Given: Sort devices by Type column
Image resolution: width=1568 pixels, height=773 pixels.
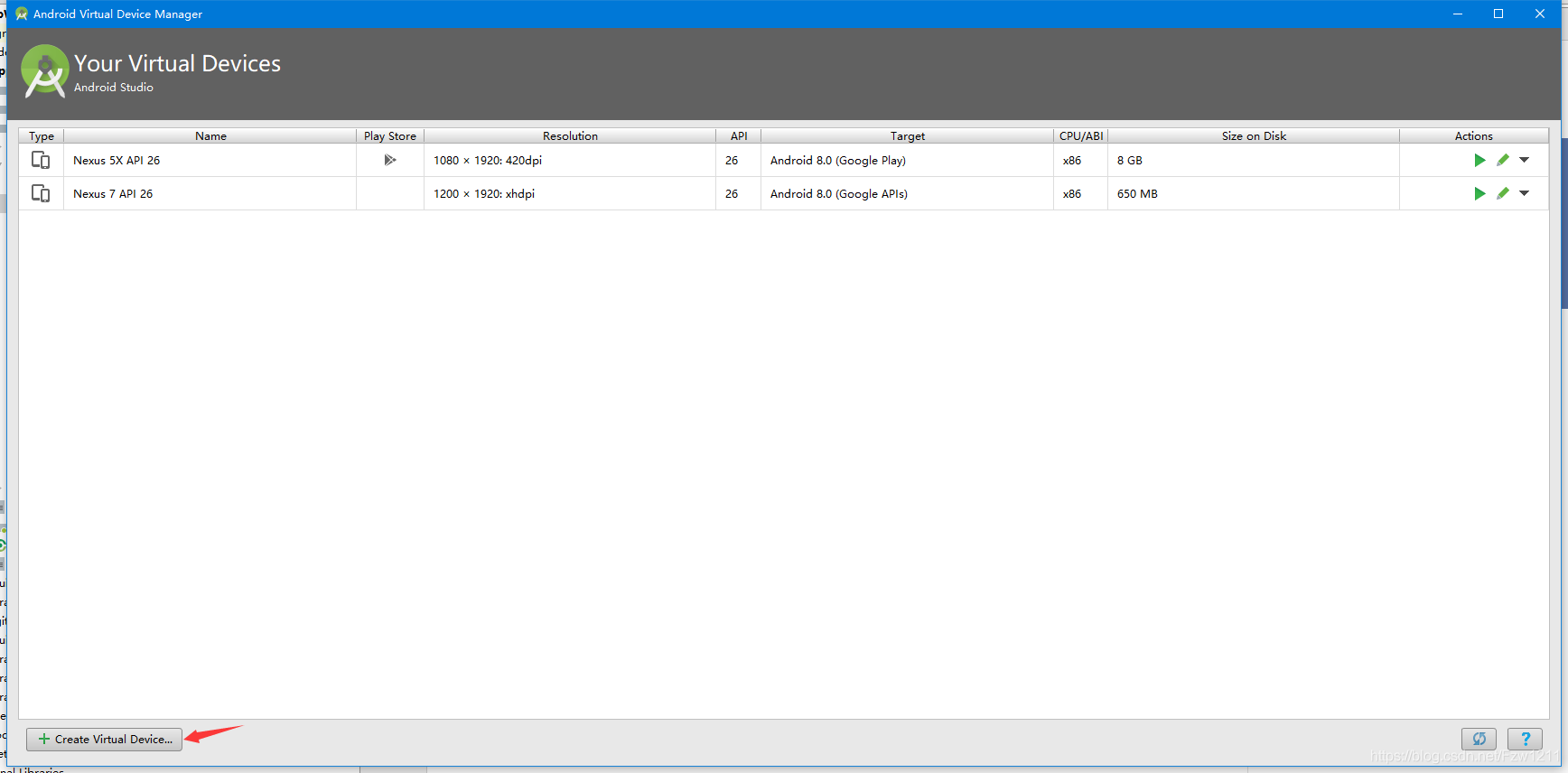Looking at the screenshot, I should click(x=42, y=136).
